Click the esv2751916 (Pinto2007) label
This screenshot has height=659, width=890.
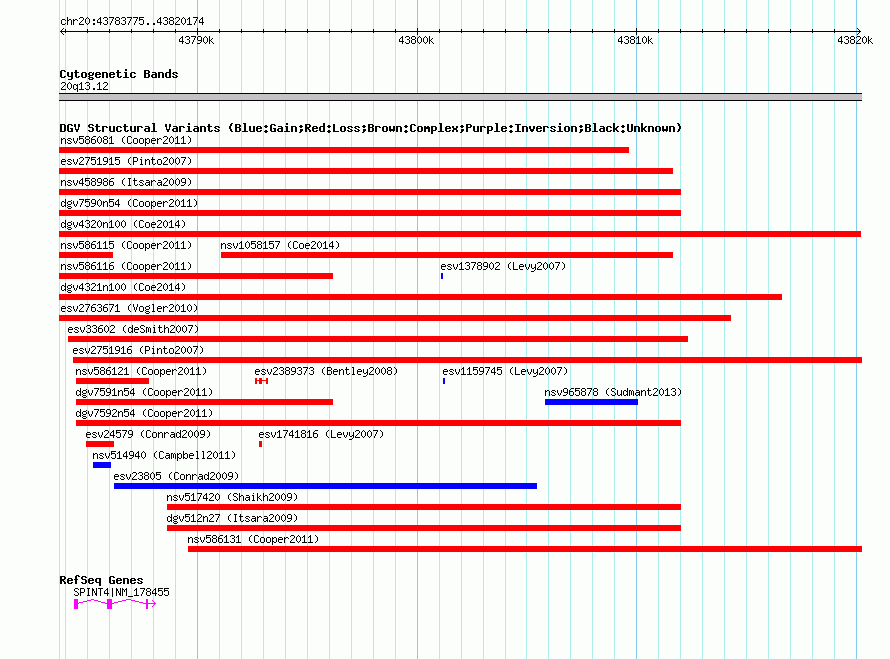pyautogui.click(x=138, y=350)
